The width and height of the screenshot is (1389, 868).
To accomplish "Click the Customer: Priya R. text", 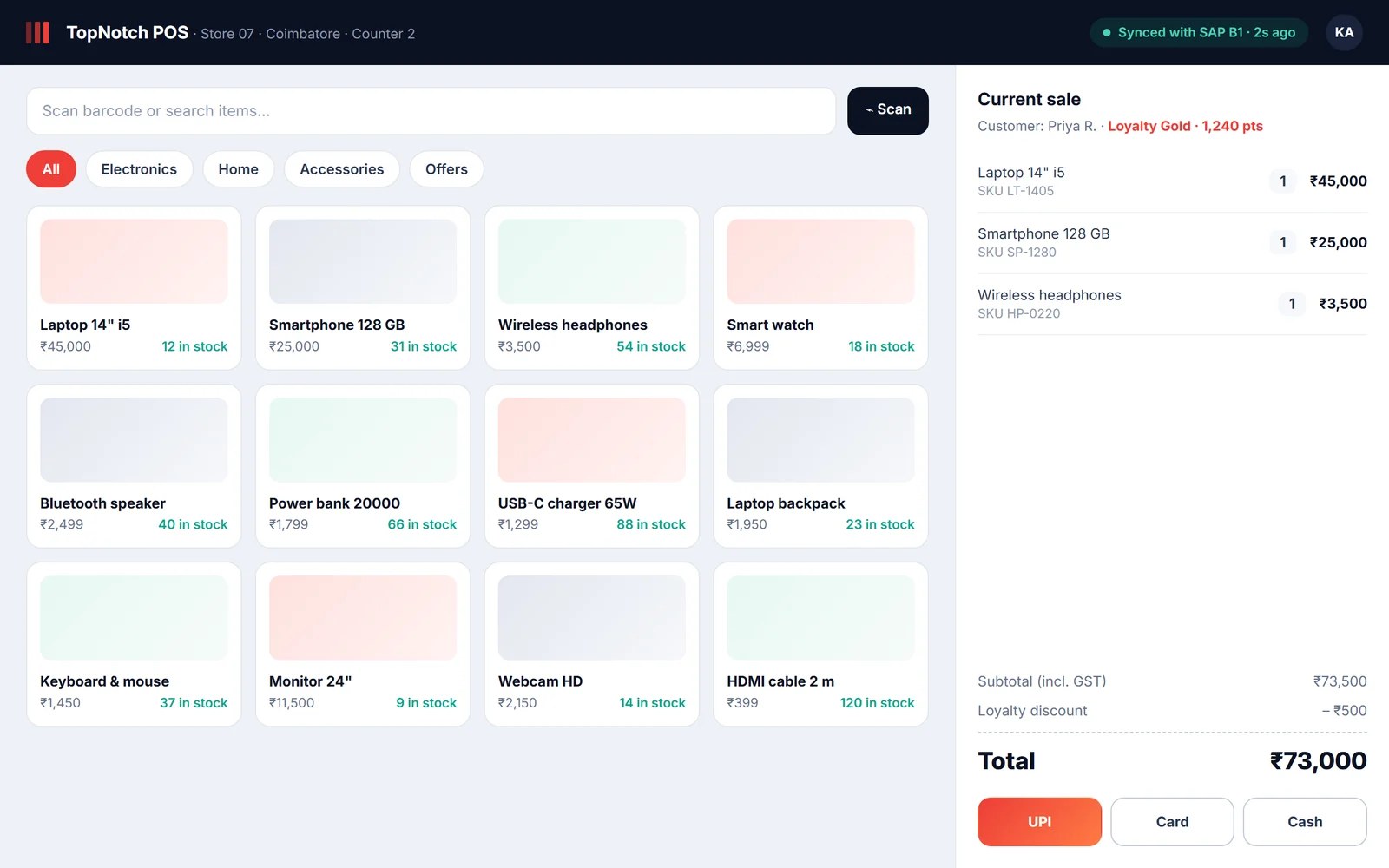I will (1037, 126).
